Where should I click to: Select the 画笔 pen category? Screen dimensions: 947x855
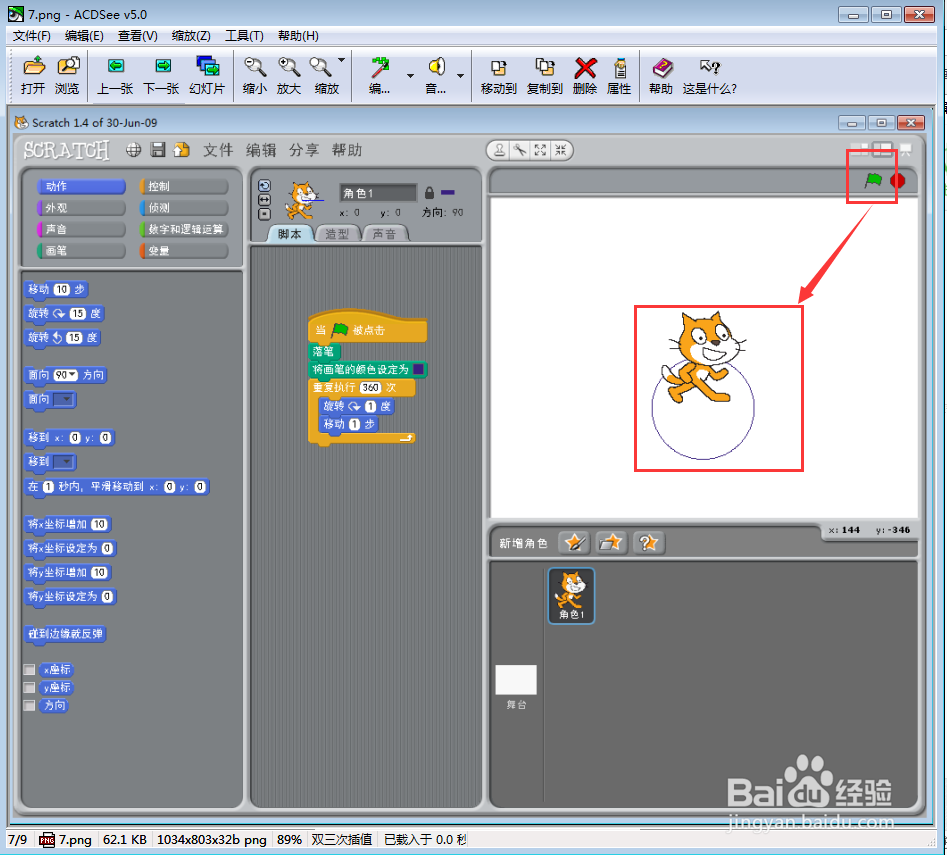81,251
